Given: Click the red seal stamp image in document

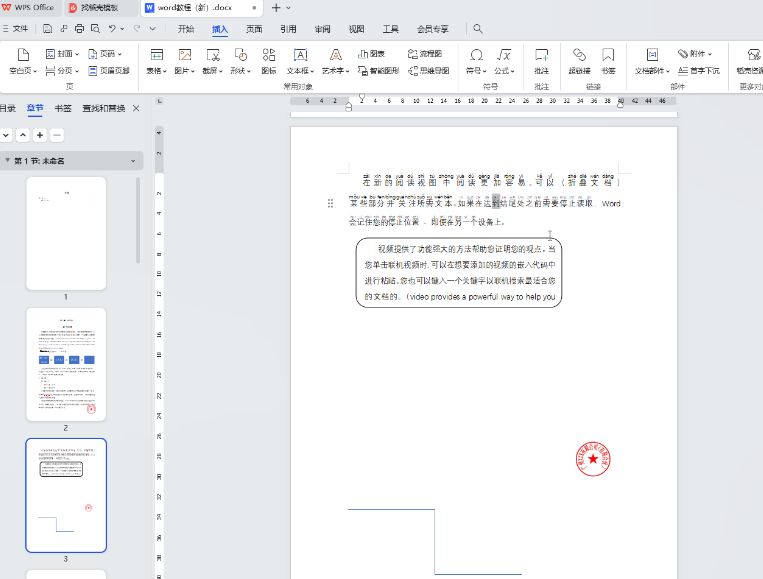Looking at the screenshot, I should (x=593, y=459).
